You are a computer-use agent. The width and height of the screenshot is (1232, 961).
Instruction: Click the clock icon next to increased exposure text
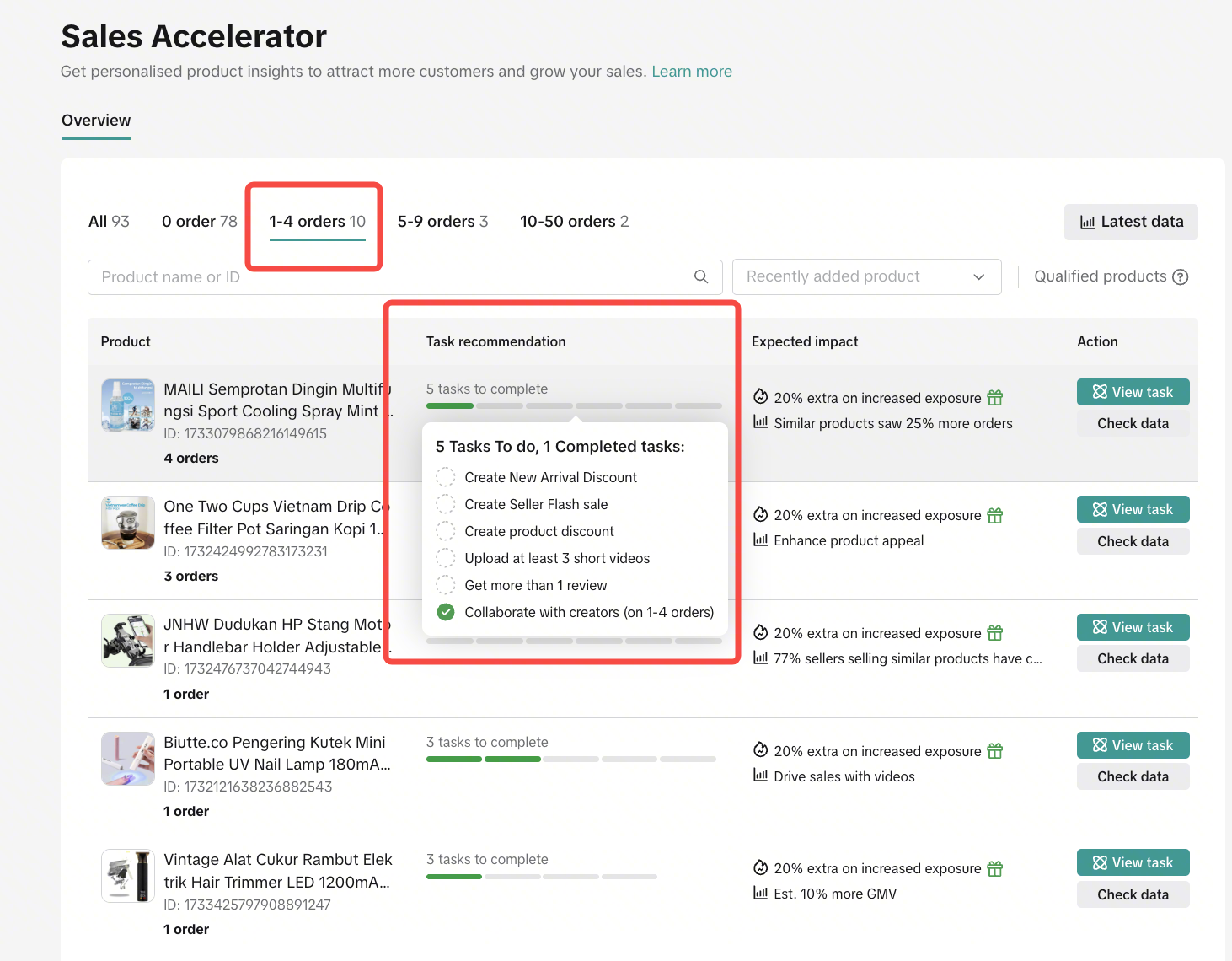(761, 396)
